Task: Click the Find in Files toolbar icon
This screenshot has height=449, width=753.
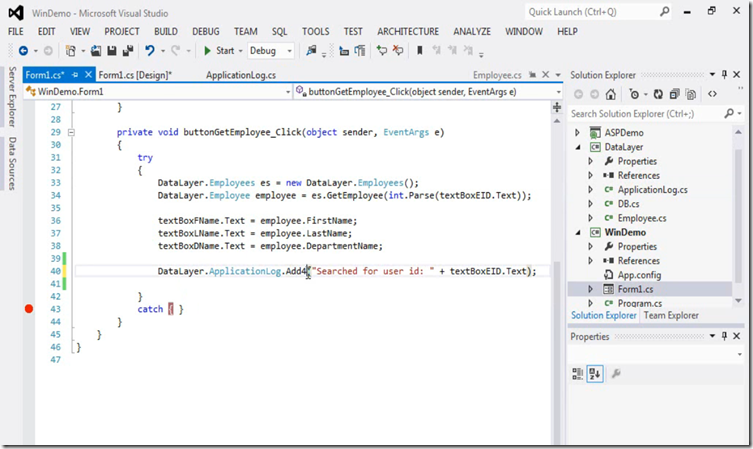Action: [312, 50]
